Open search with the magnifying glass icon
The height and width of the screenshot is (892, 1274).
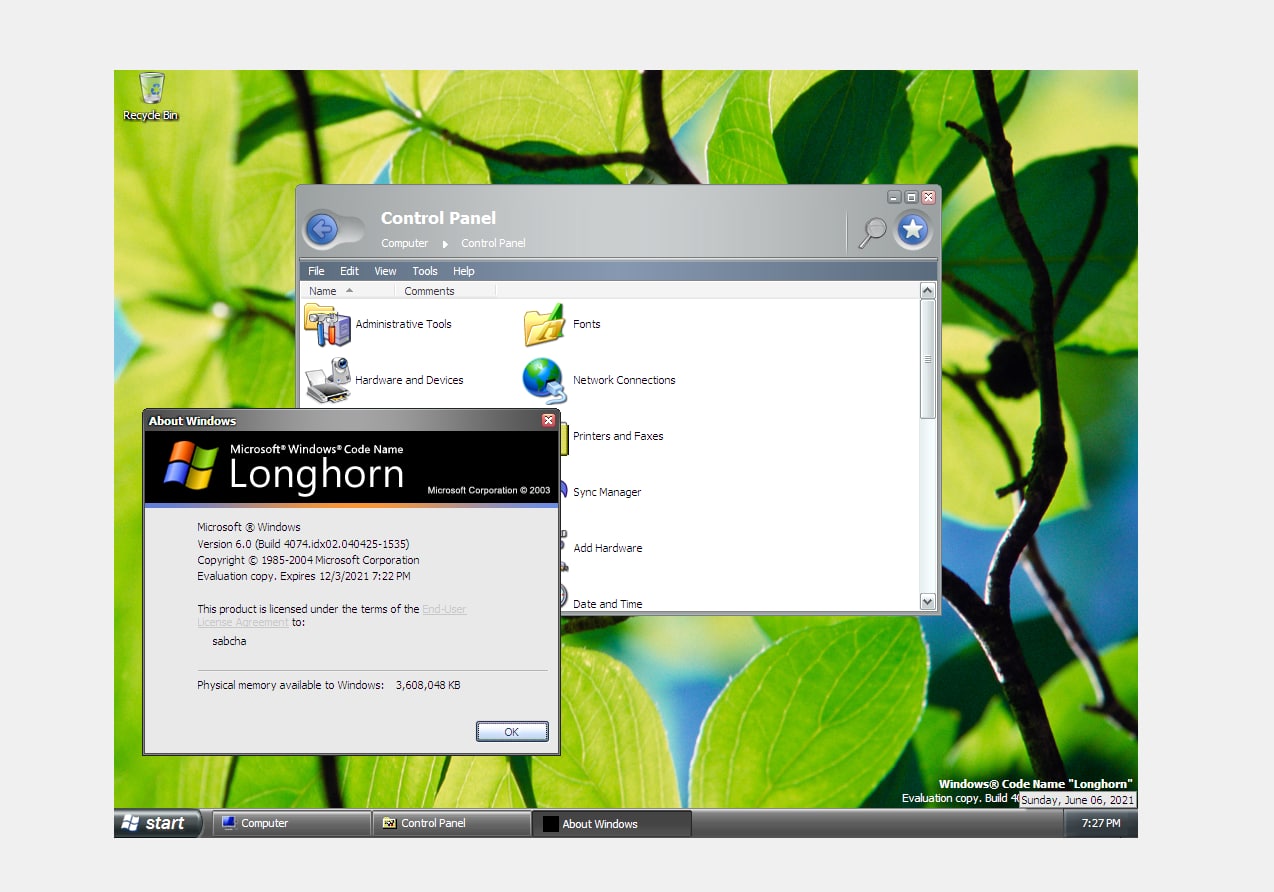(872, 231)
